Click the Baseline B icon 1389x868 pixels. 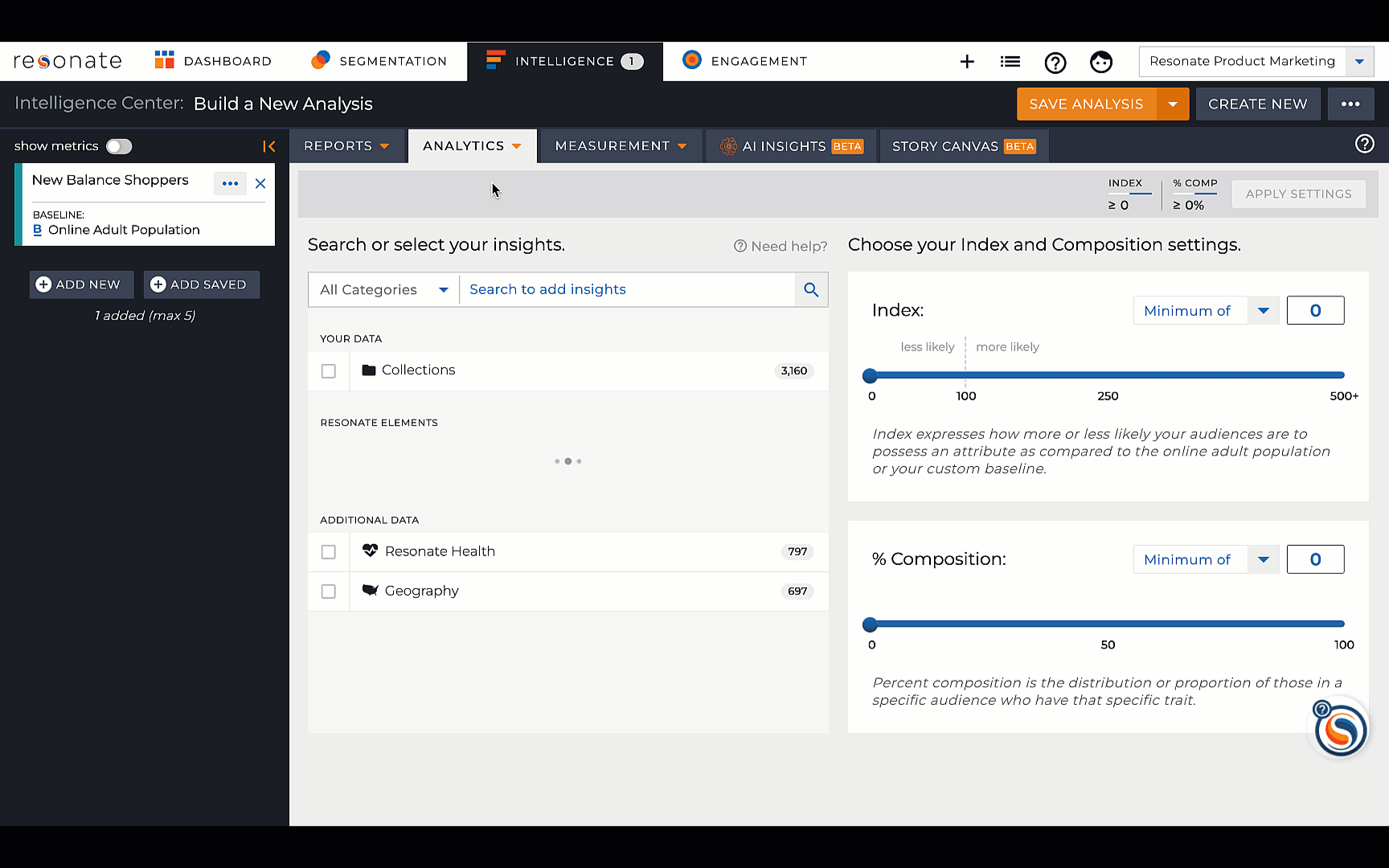click(x=37, y=230)
